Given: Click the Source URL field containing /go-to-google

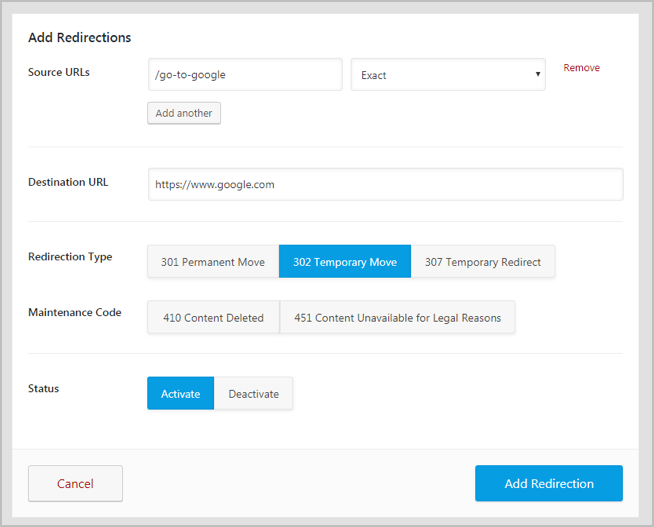Looking at the screenshot, I should (245, 75).
